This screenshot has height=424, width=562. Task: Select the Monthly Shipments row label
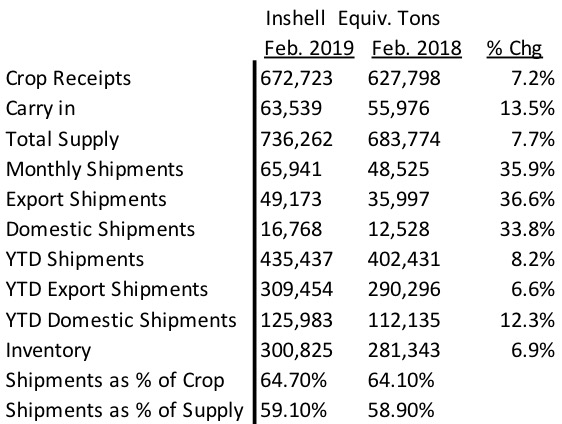95,170
